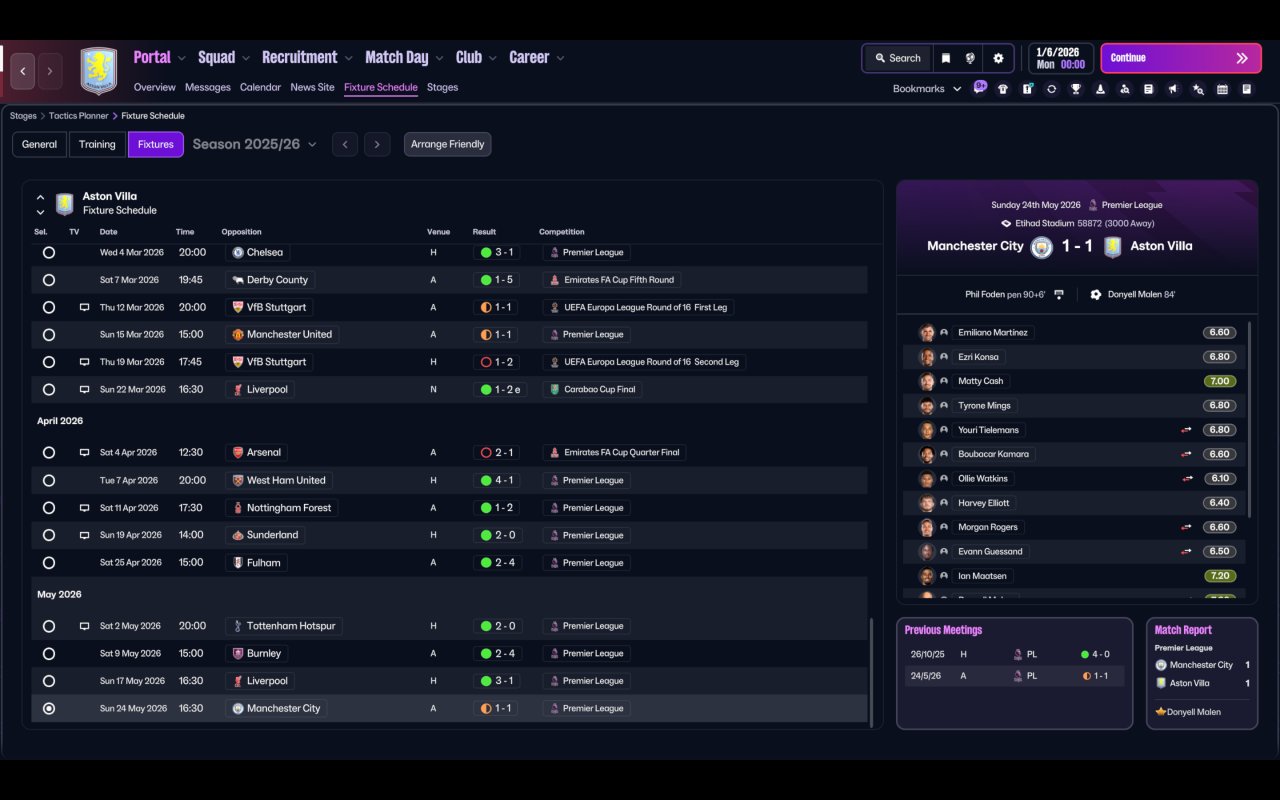
Task: Open the settings gear icon
Action: coord(998,58)
